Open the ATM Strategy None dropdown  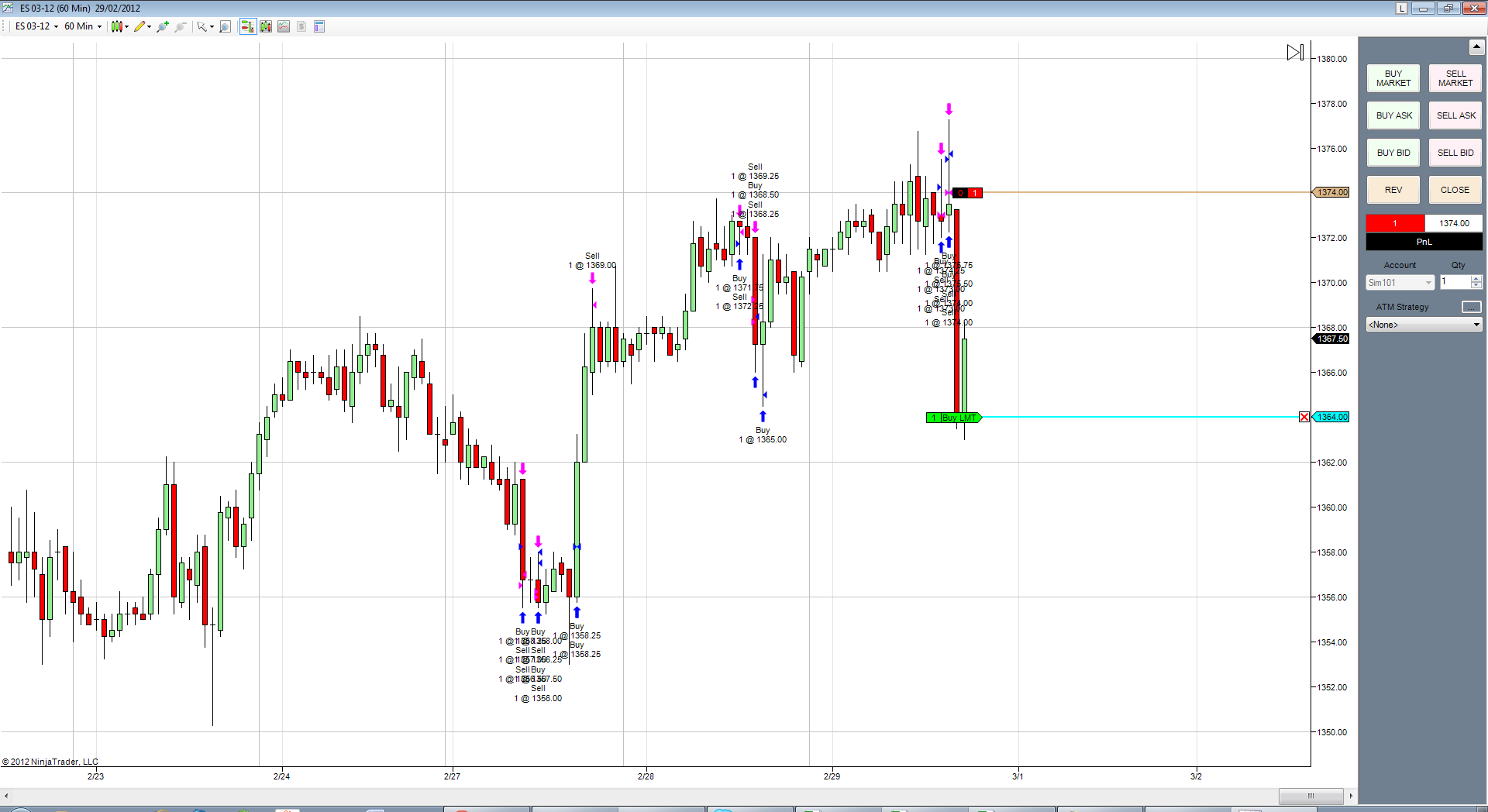point(1424,325)
